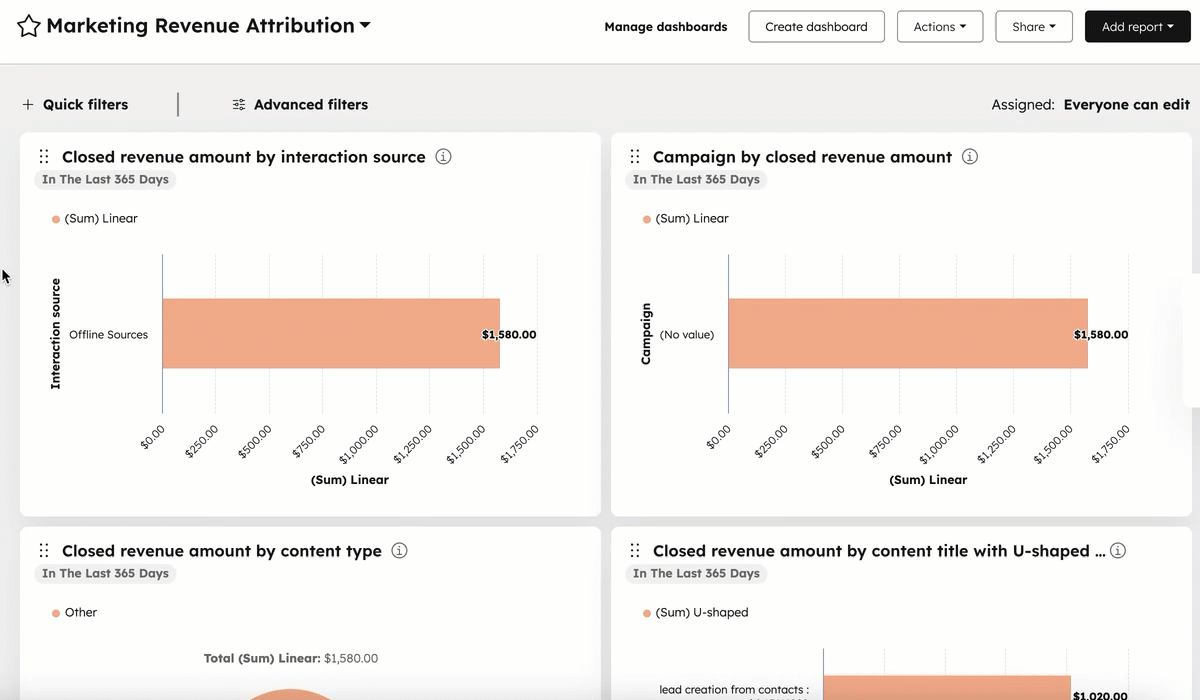This screenshot has height=700, width=1200.
Task: Click the Everyone can edit link
Action: pyautogui.click(x=1127, y=104)
